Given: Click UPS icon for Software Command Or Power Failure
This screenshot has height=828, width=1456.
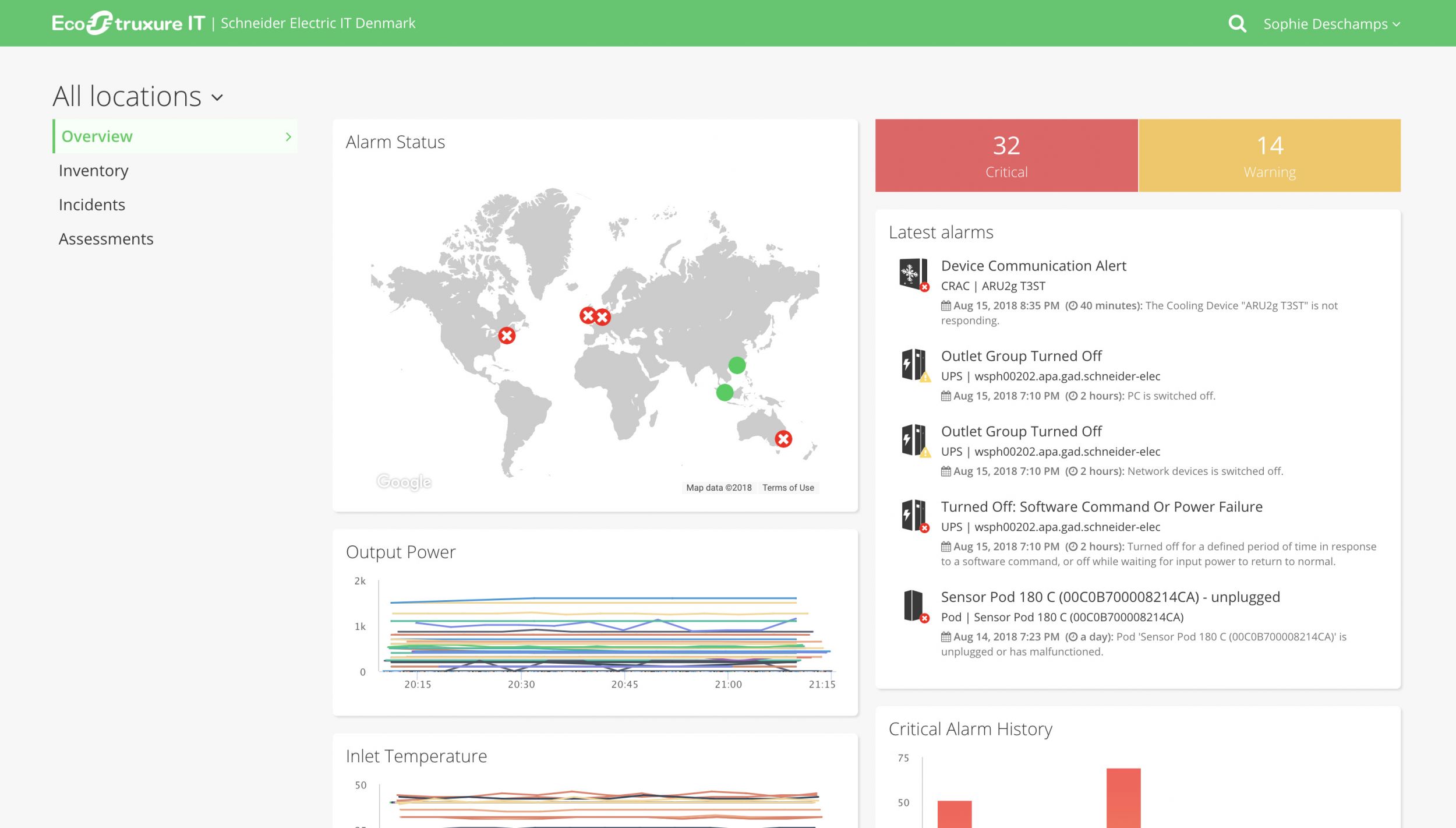Looking at the screenshot, I should pos(915,516).
